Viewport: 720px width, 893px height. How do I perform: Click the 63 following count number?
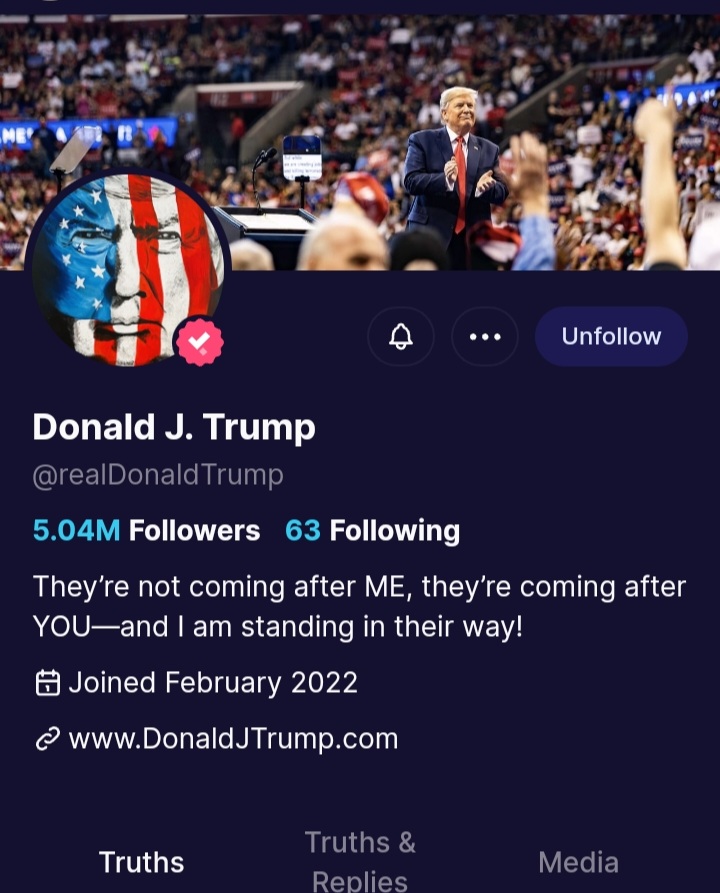302,530
